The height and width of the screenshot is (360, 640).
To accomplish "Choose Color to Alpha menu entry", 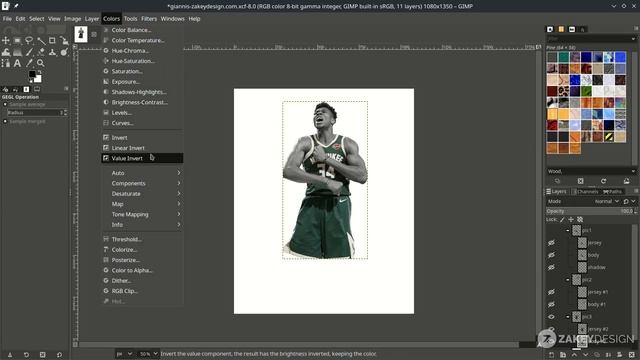I will tap(142, 270).
